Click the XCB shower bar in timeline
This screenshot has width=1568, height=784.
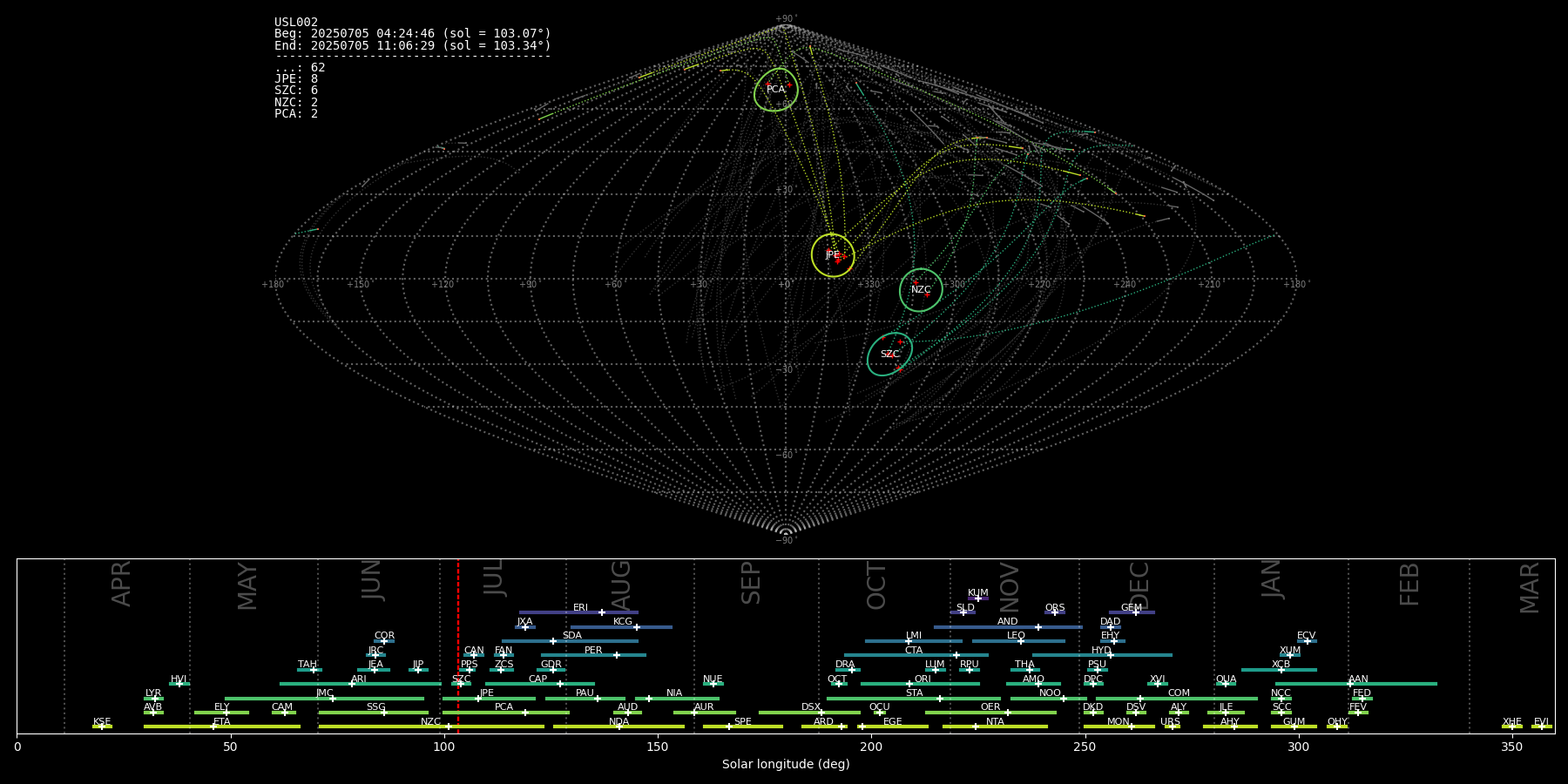click(1279, 670)
